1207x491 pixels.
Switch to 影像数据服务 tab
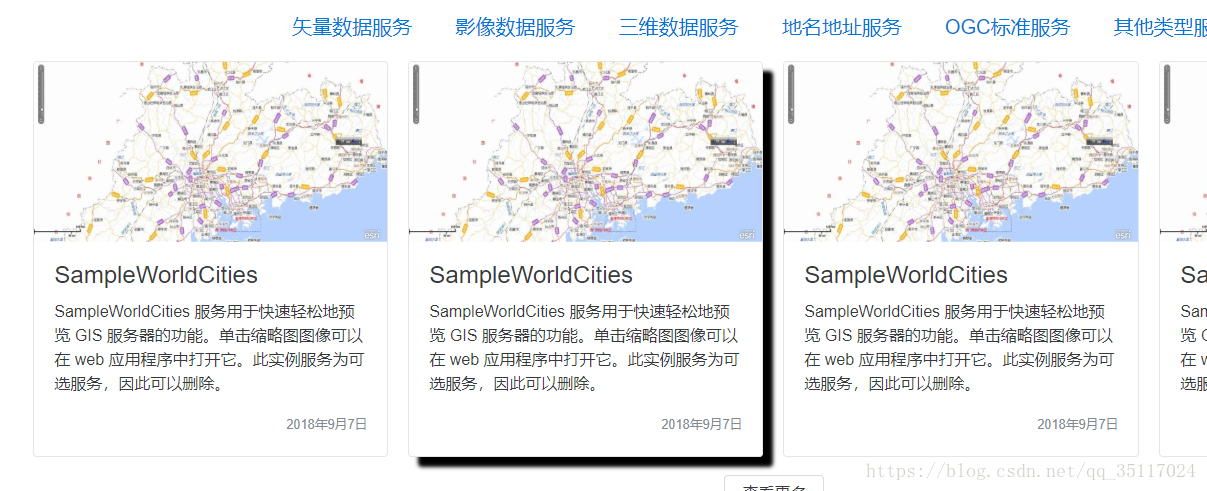click(515, 27)
